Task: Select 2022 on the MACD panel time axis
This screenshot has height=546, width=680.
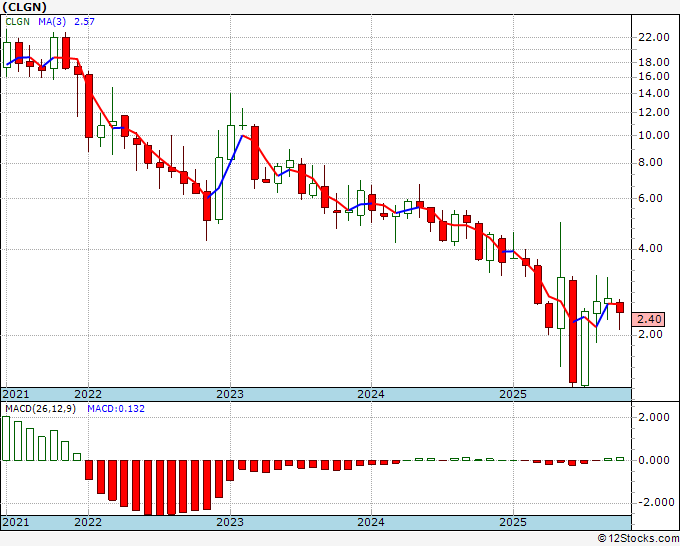Action: coord(88,522)
